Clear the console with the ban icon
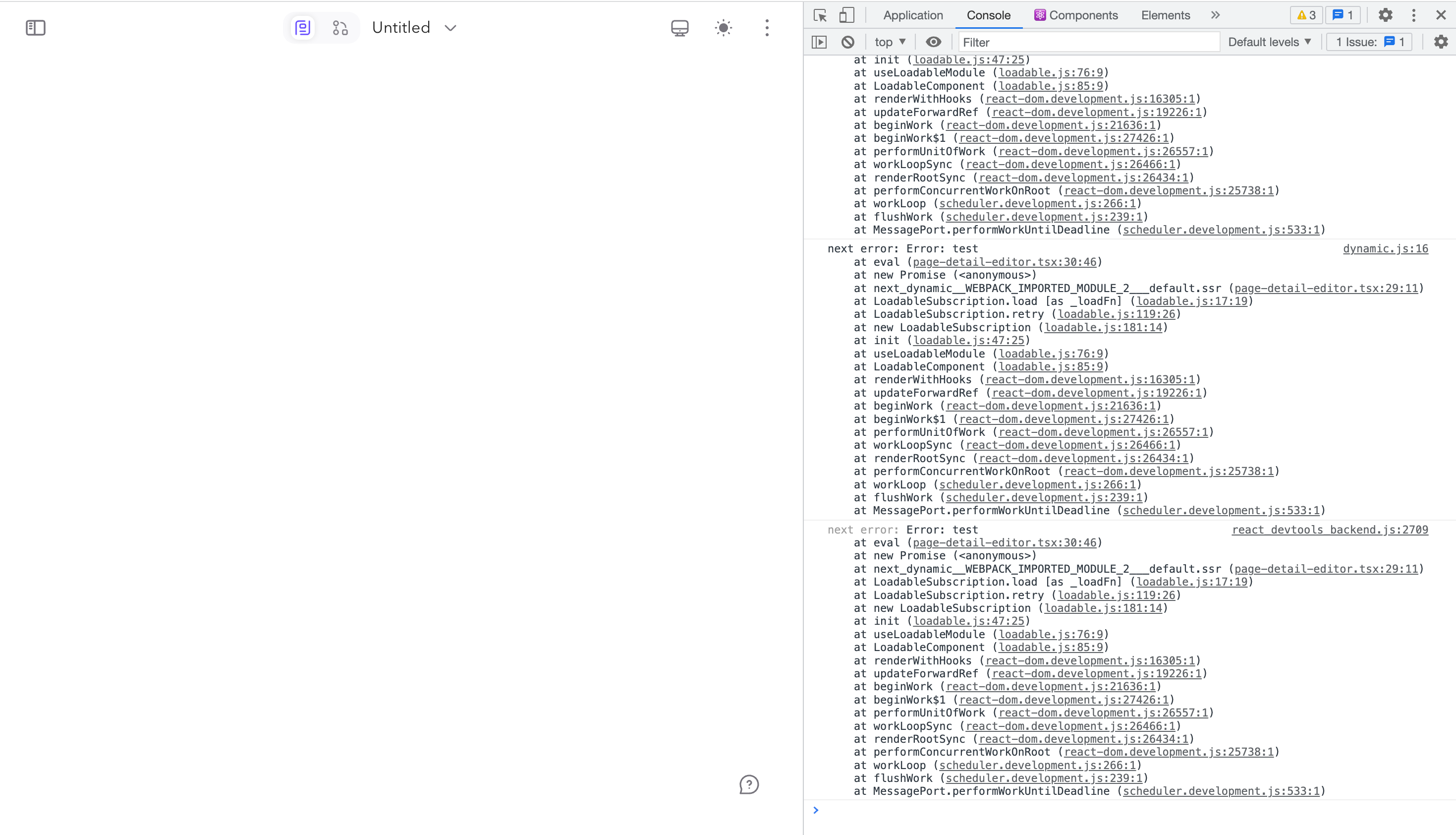Viewport: 1456px width, 835px height. (847, 41)
